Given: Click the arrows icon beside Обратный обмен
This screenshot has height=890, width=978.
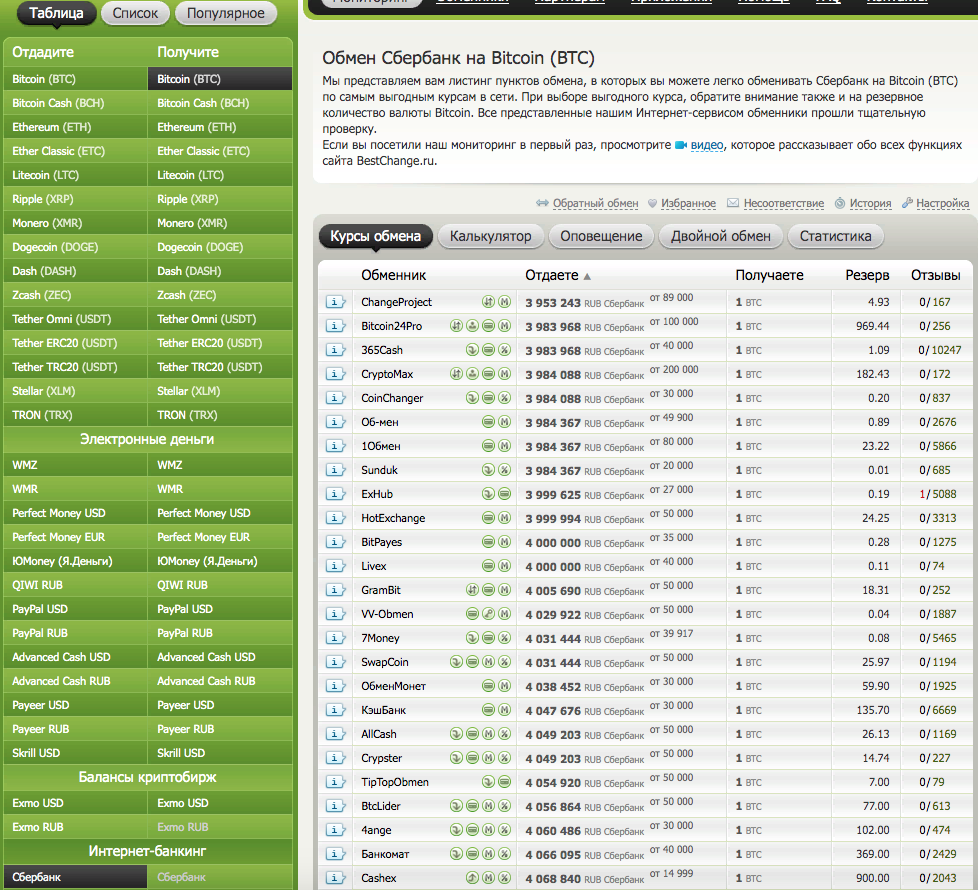Looking at the screenshot, I should [x=542, y=203].
